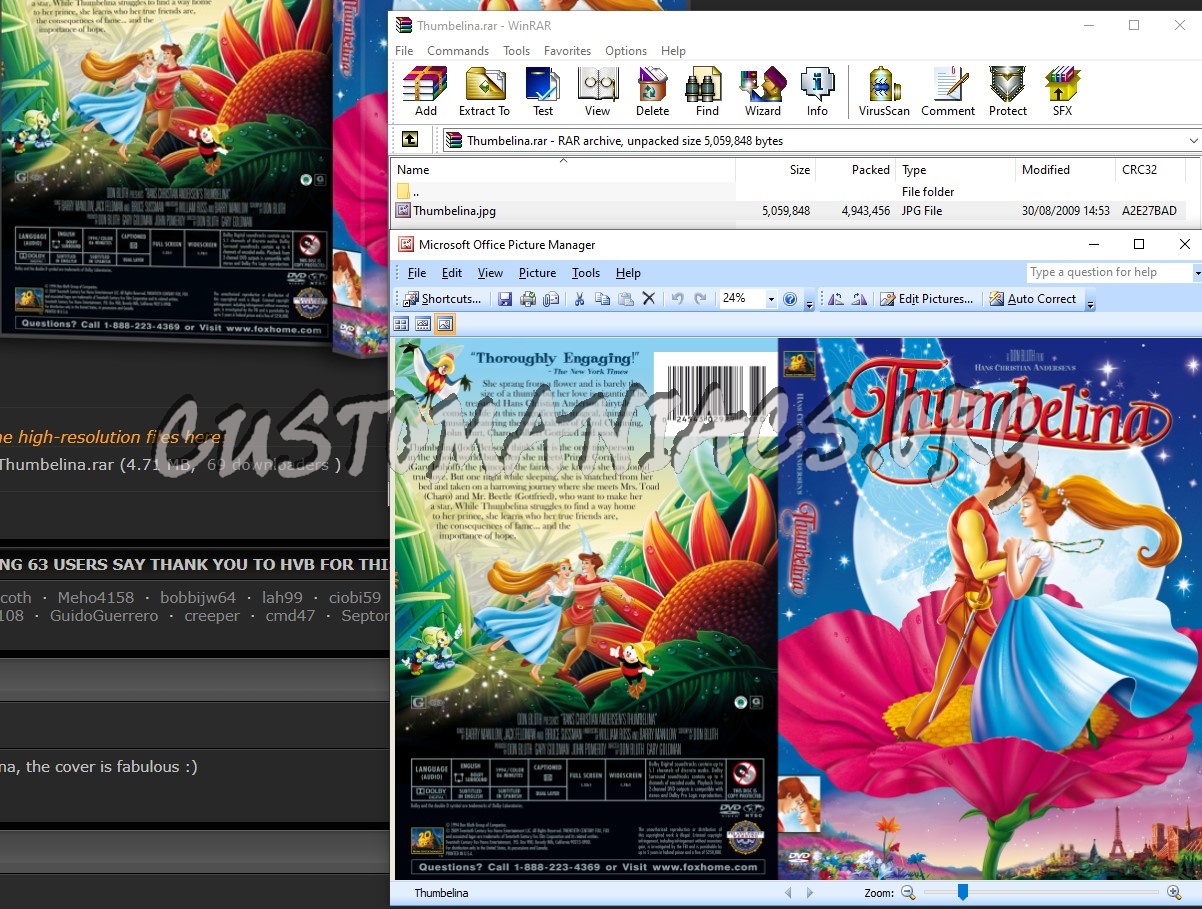Click the Auto Correct button
The height and width of the screenshot is (909, 1202).
pyautogui.click(x=1033, y=299)
